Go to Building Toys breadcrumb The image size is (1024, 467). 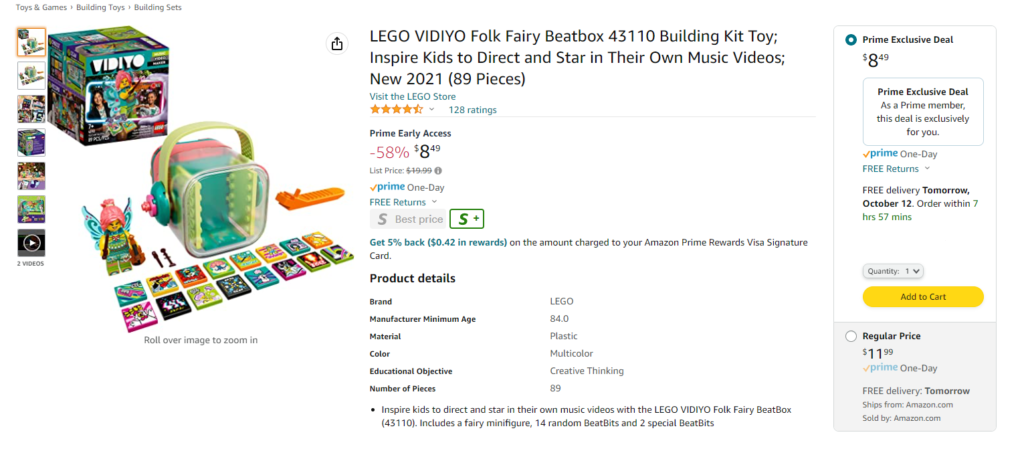click(x=101, y=8)
